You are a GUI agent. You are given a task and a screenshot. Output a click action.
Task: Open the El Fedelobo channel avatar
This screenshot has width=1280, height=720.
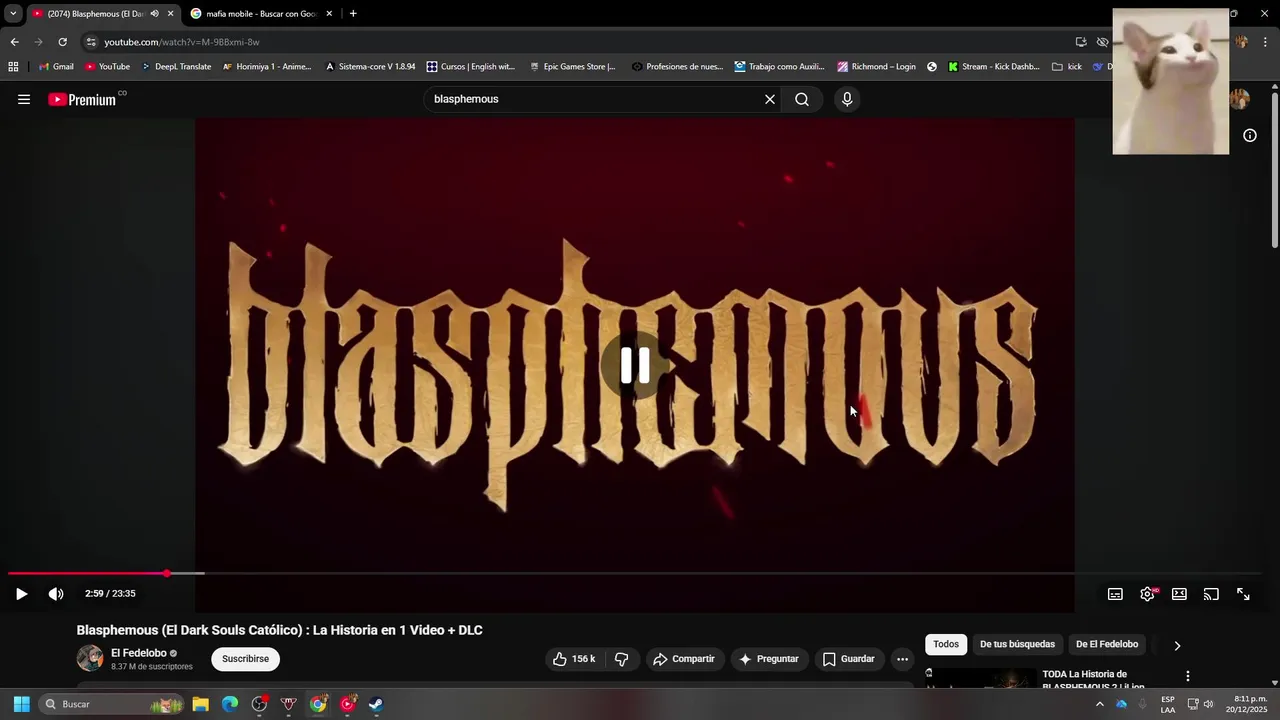coord(90,658)
